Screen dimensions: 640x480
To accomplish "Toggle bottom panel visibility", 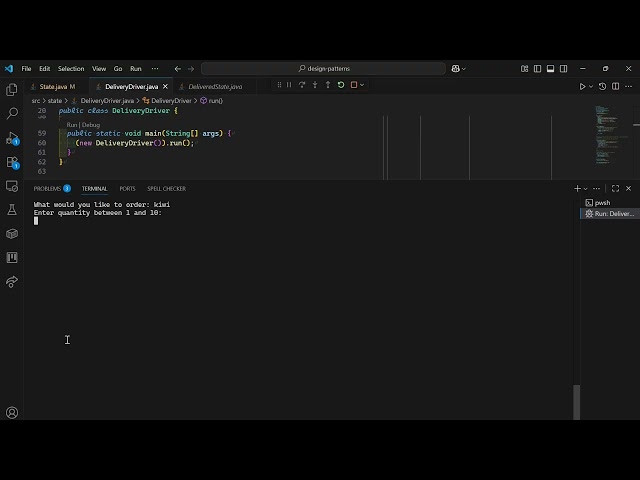I will click(551, 69).
